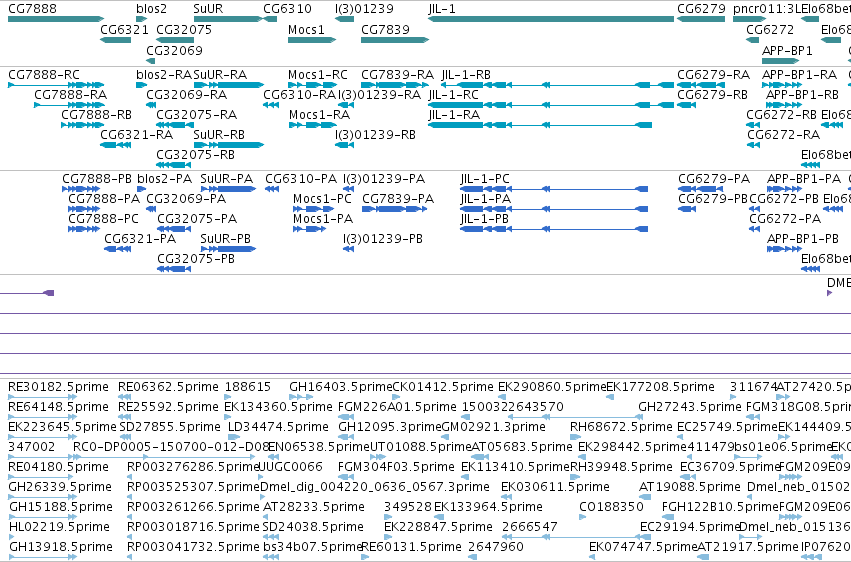
Task: Click the 'CG6321' gene label
Action: tap(124, 29)
